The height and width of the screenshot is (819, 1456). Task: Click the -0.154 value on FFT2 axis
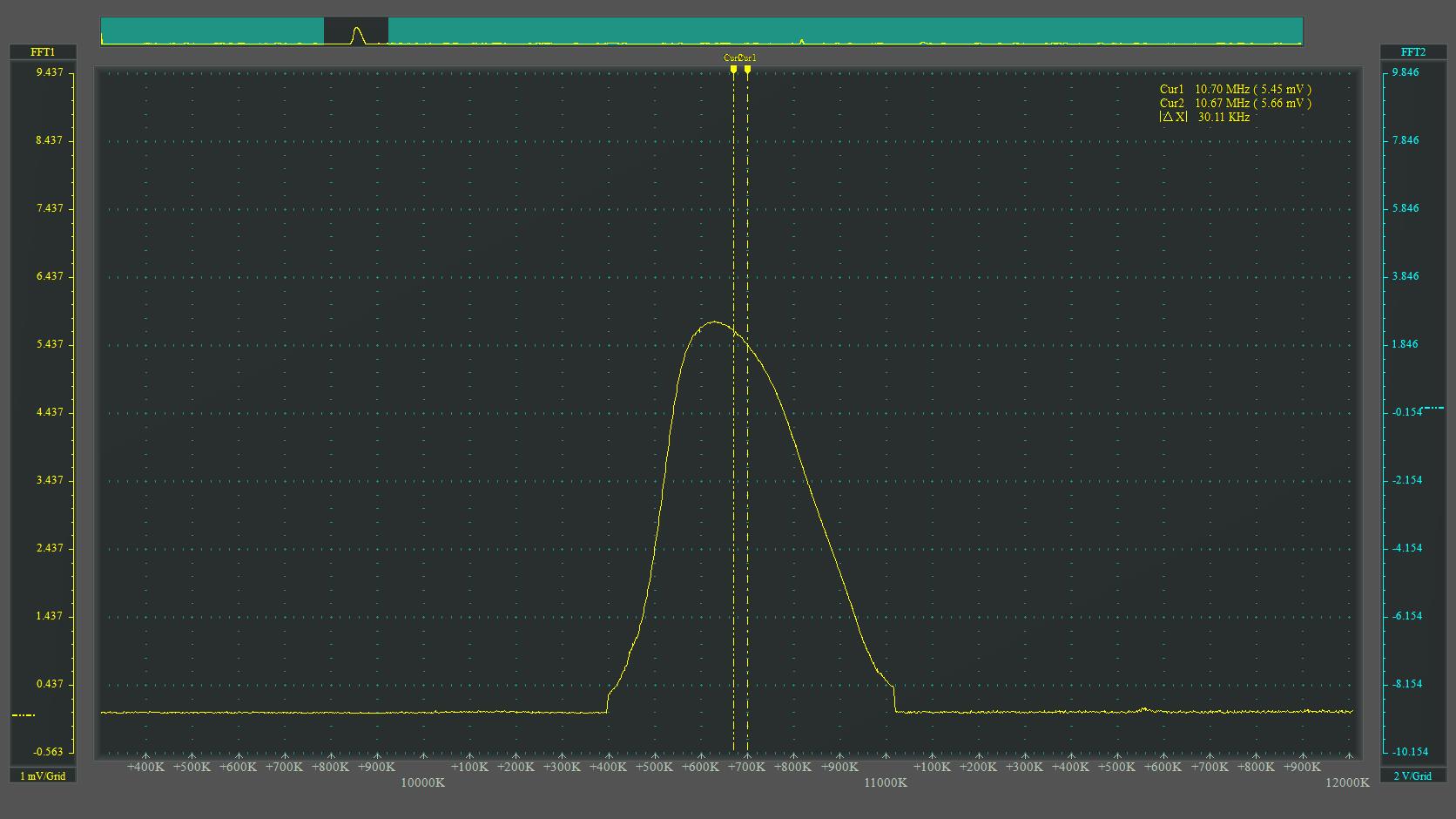click(x=1407, y=412)
